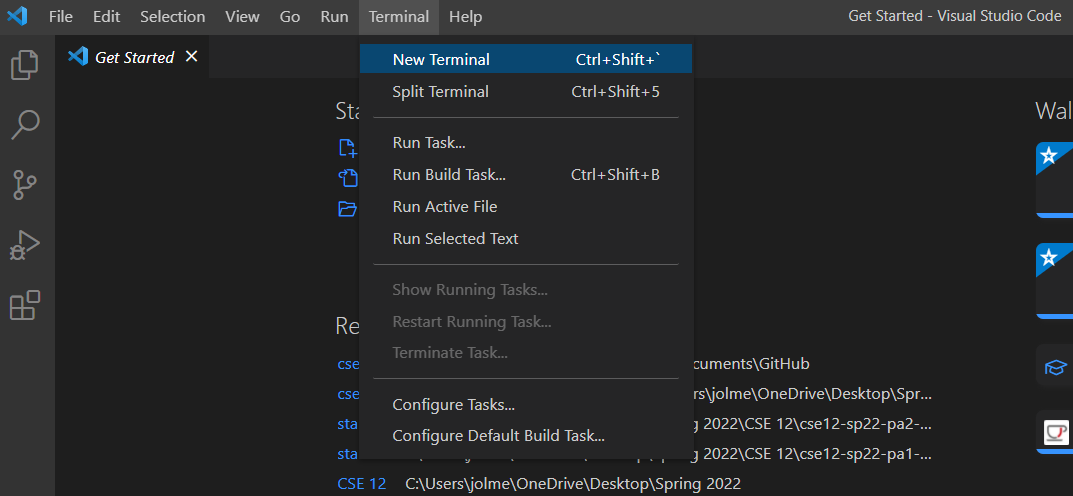The width and height of the screenshot is (1073, 496).
Task: Click Run Build Task... menu item
Action: [x=449, y=175]
